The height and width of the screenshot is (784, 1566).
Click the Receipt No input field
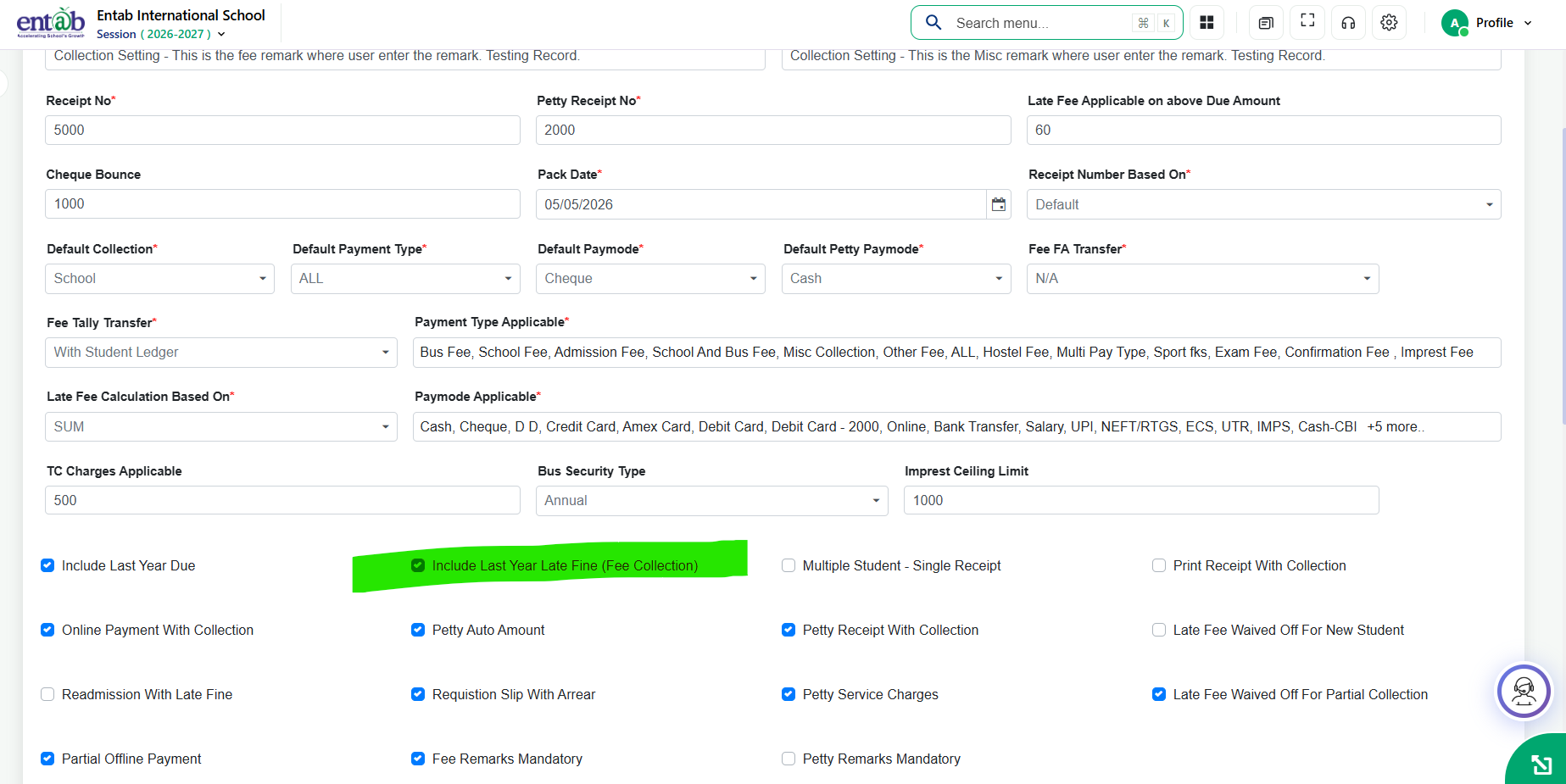(x=282, y=130)
